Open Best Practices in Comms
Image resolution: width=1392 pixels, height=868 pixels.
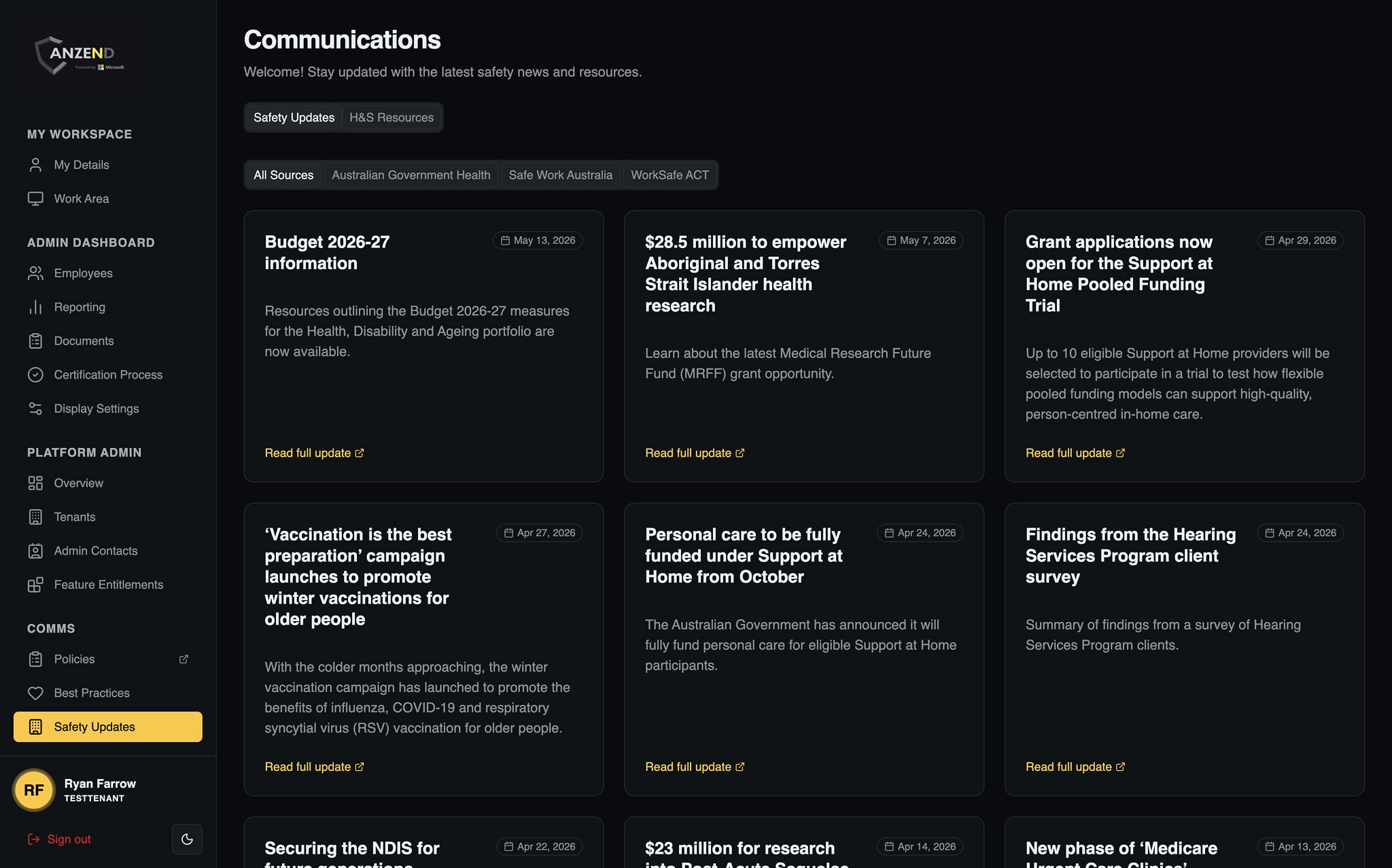click(108, 693)
